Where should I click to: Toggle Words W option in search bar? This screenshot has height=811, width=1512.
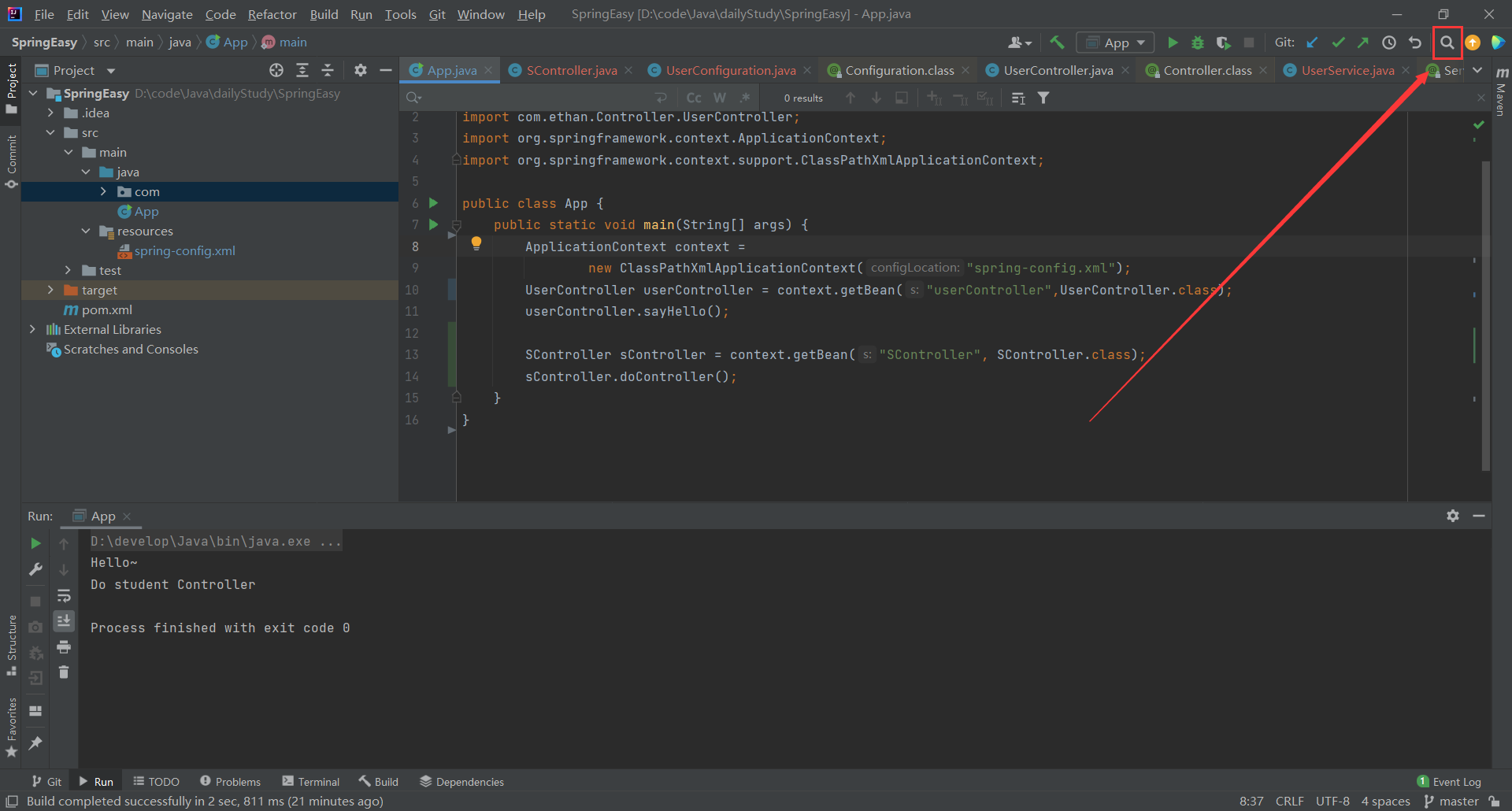click(x=720, y=98)
